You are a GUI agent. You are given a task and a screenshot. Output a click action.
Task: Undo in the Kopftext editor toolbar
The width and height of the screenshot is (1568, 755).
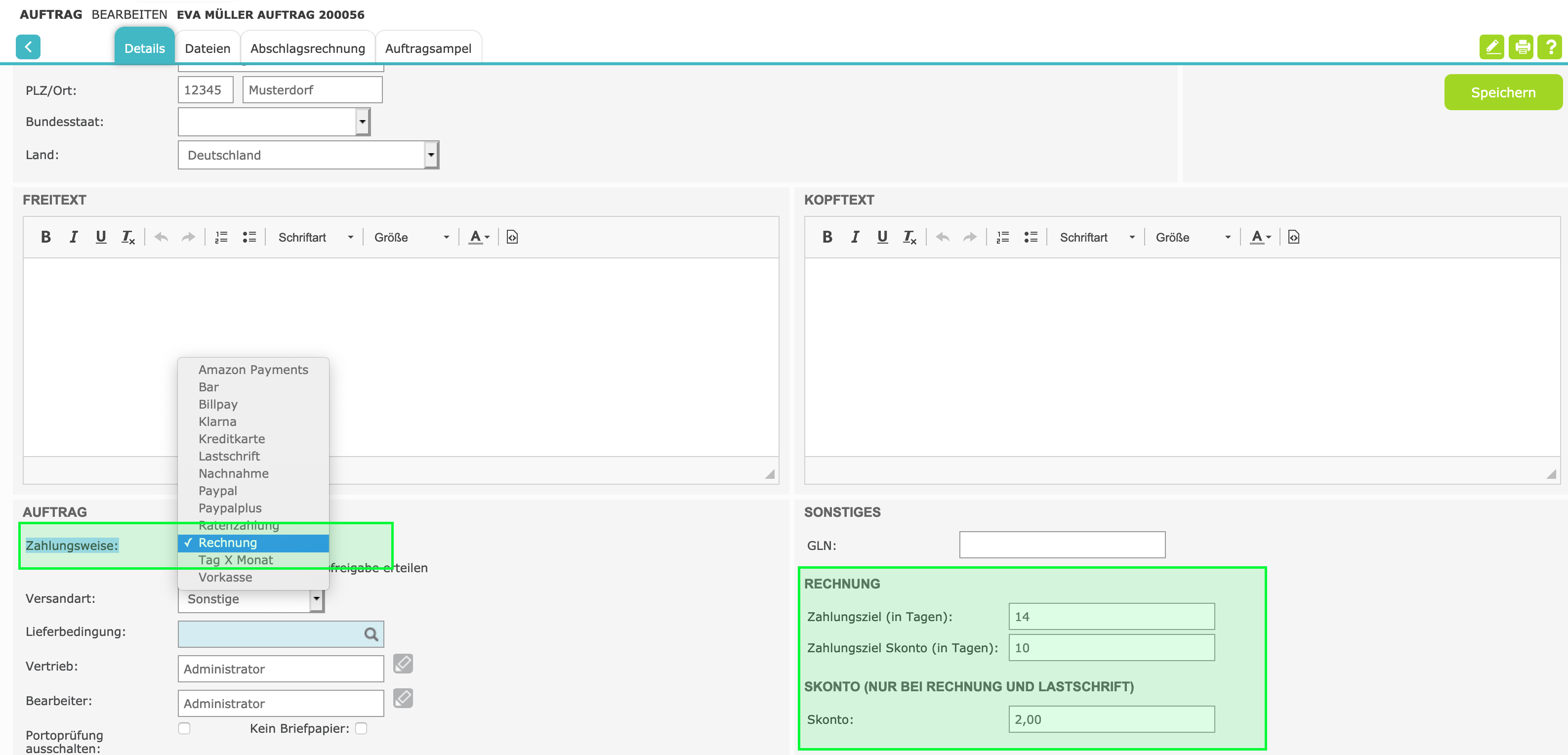[x=942, y=237]
